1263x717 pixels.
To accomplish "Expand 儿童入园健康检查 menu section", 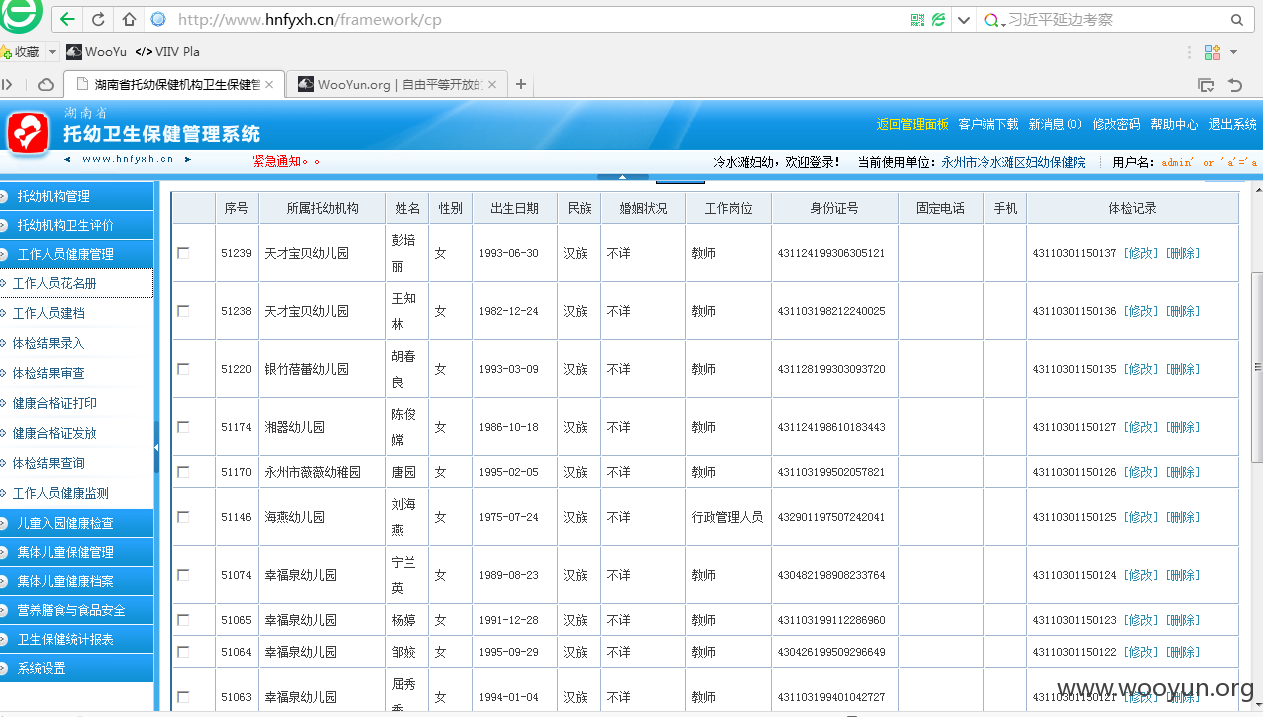I will [77, 523].
